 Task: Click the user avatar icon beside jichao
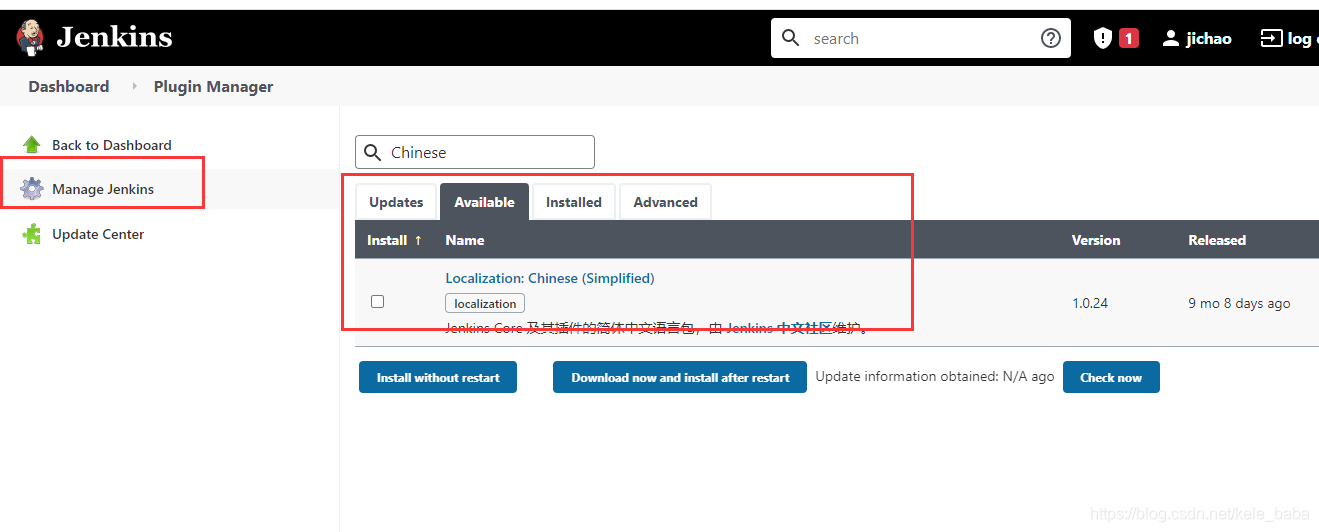click(1171, 38)
